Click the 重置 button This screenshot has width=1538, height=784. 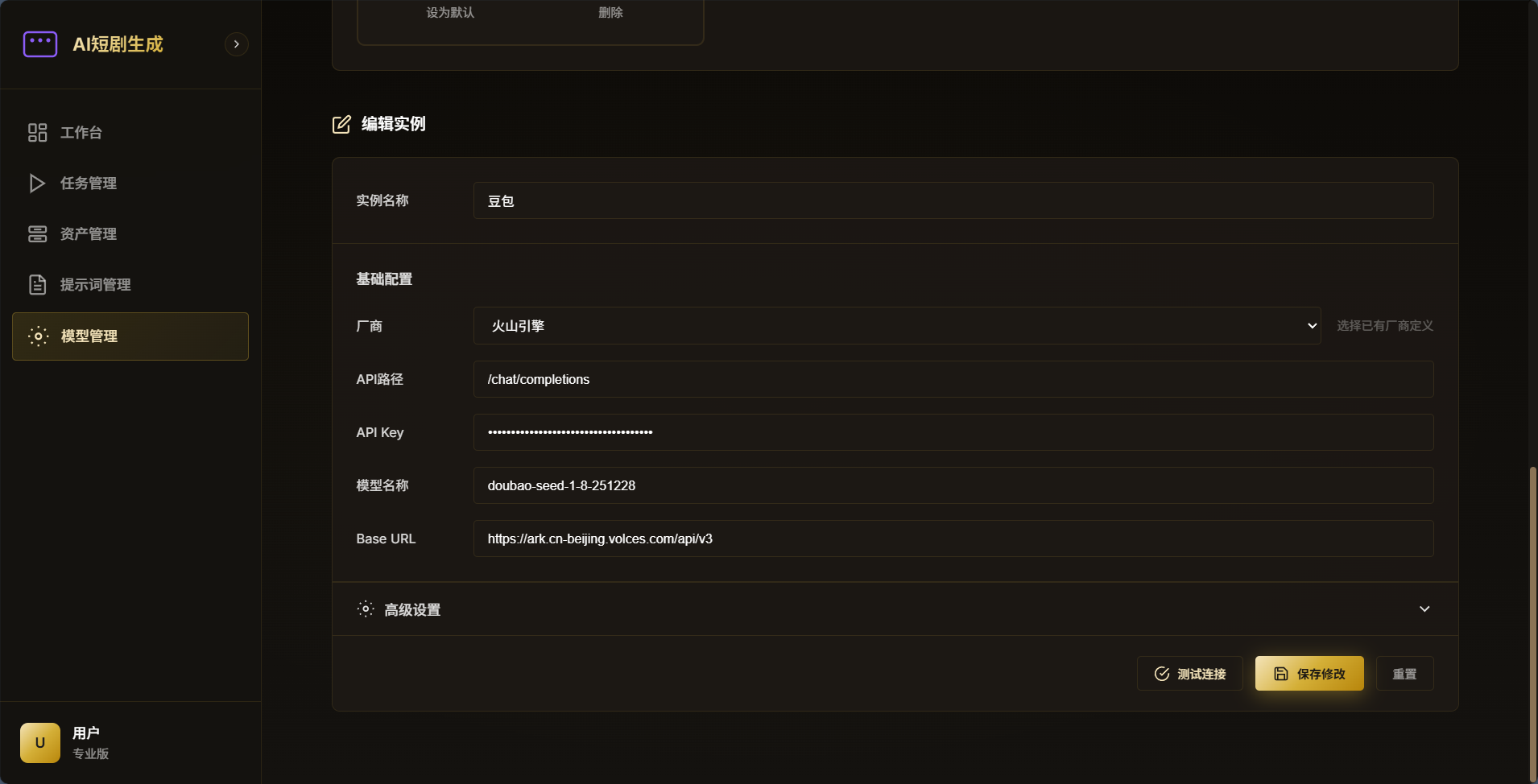click(1404, 674)
